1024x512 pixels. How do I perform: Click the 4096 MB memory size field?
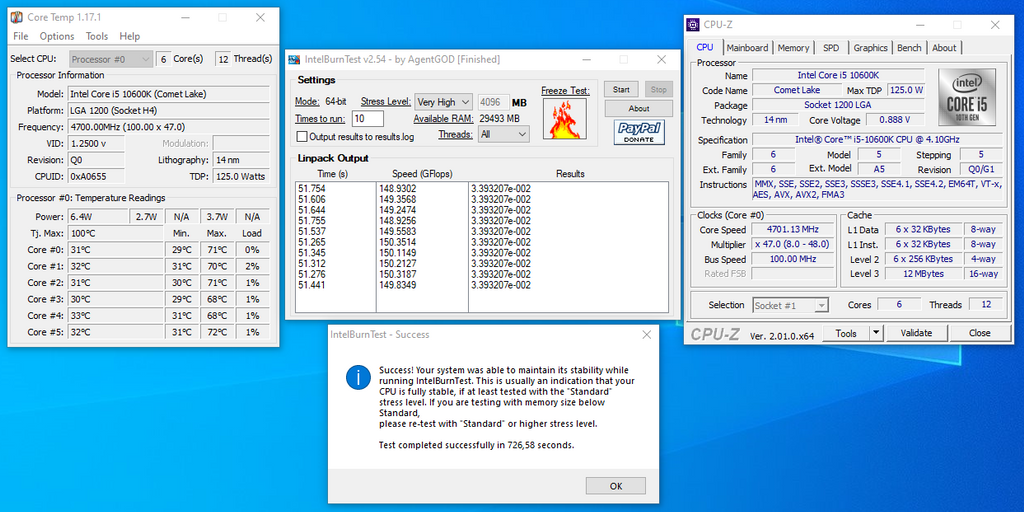(493, 103)
